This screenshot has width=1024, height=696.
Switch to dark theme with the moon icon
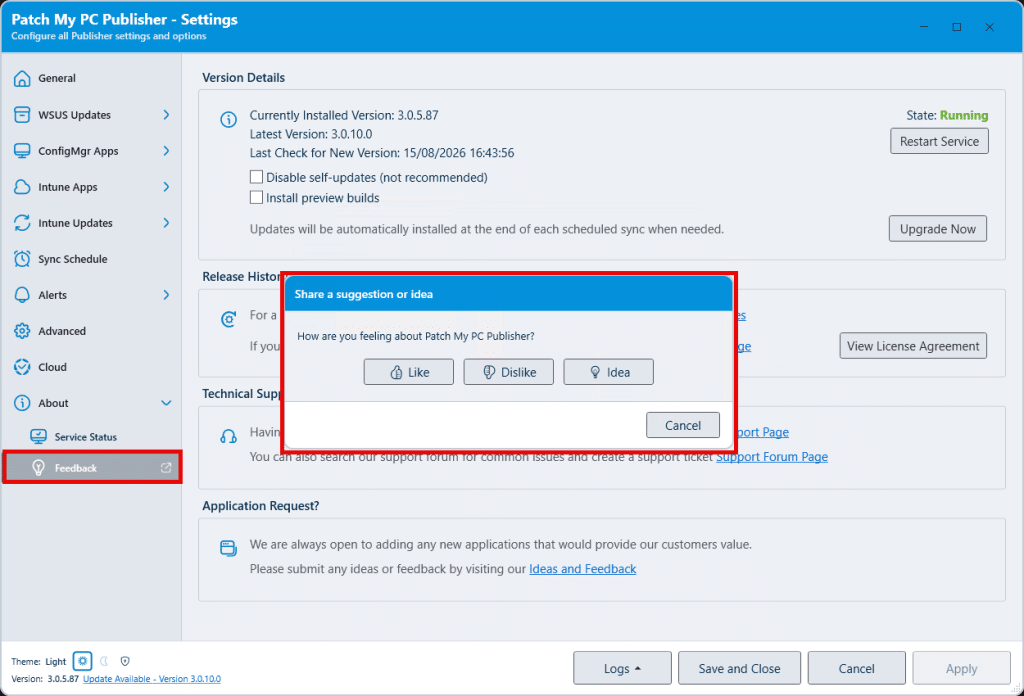coord(104,661)
